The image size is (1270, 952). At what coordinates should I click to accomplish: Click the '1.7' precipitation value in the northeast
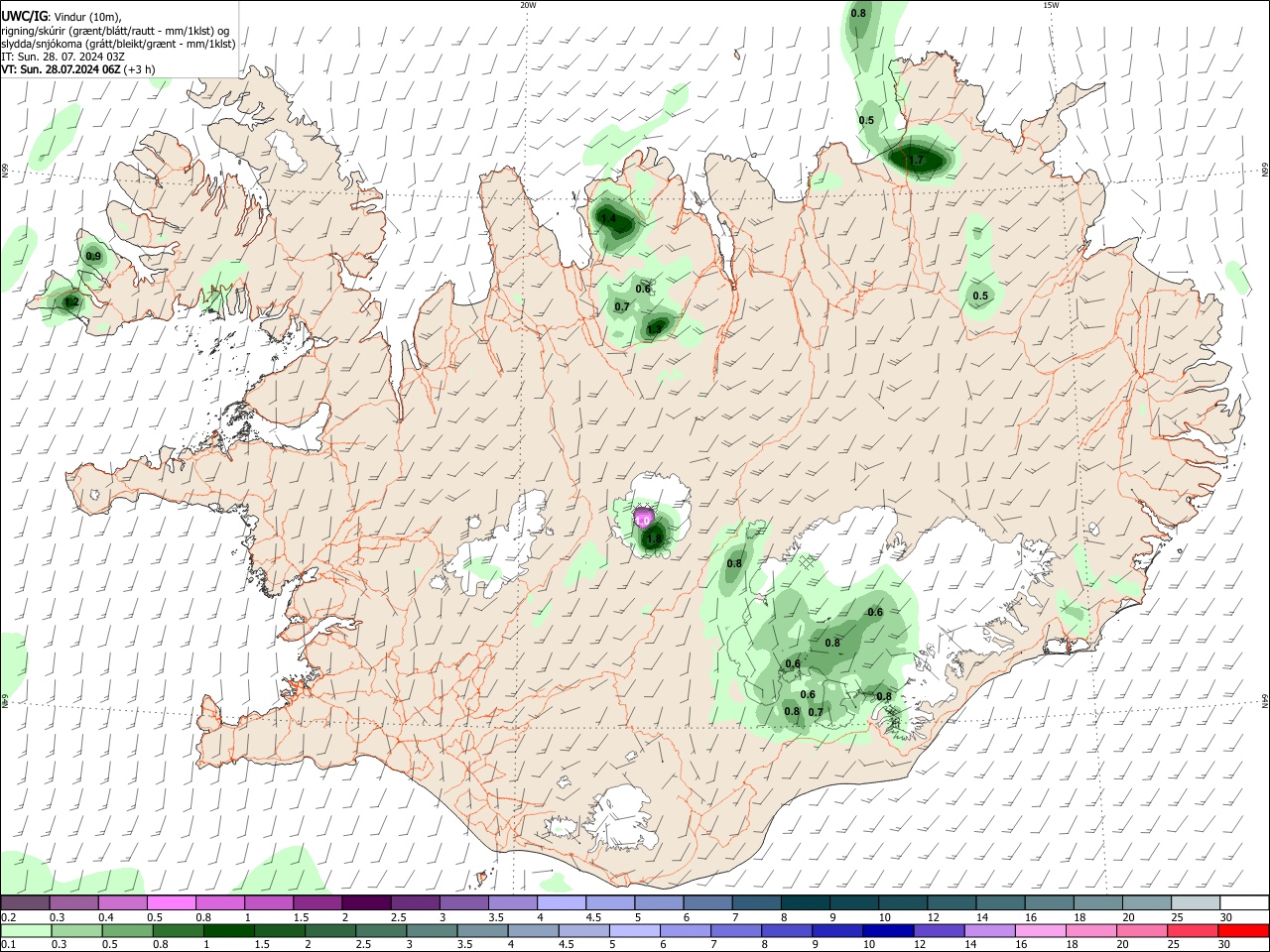point(917,160)
